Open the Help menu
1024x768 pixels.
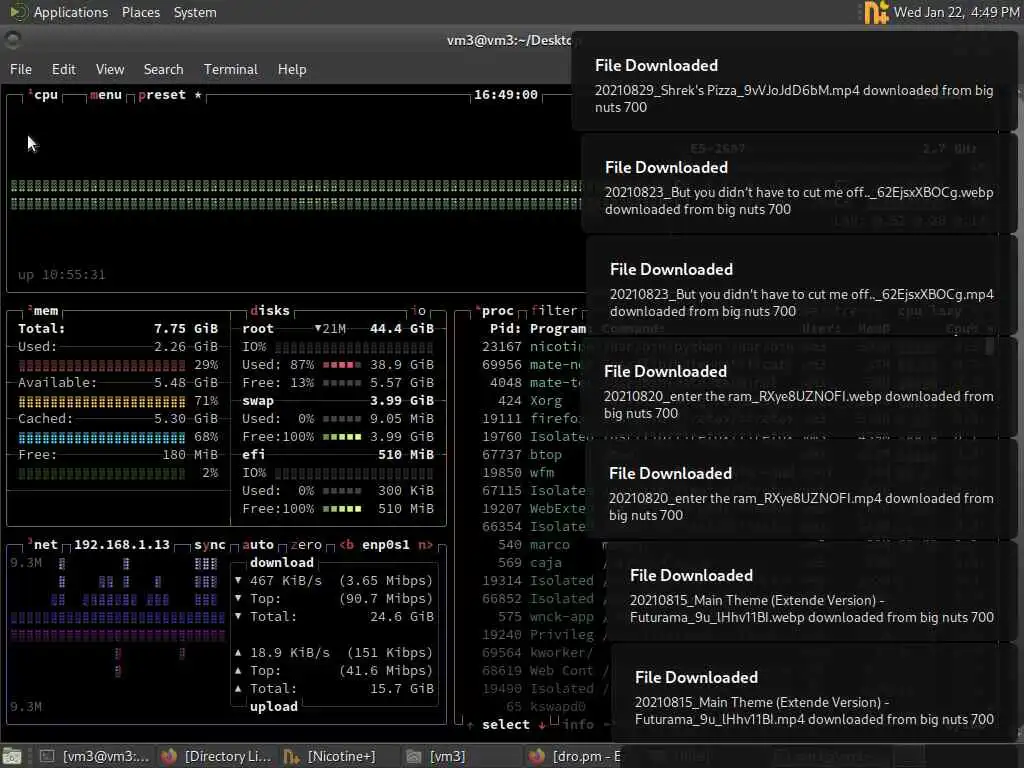click(292, 69)
